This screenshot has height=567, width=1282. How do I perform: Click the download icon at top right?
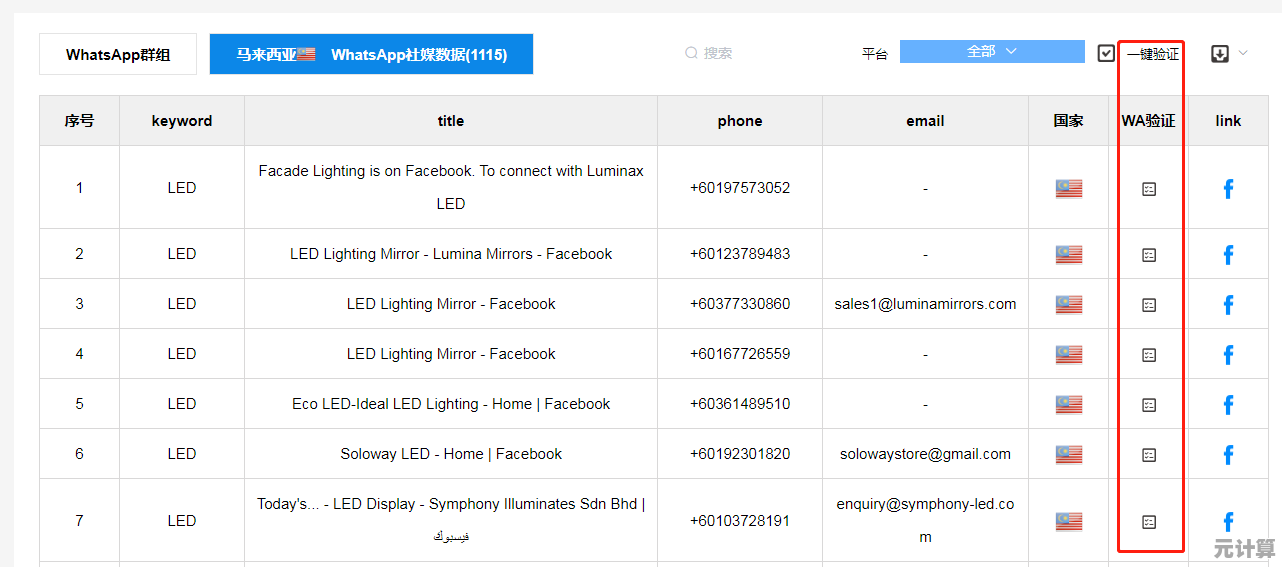[1220, 54]
